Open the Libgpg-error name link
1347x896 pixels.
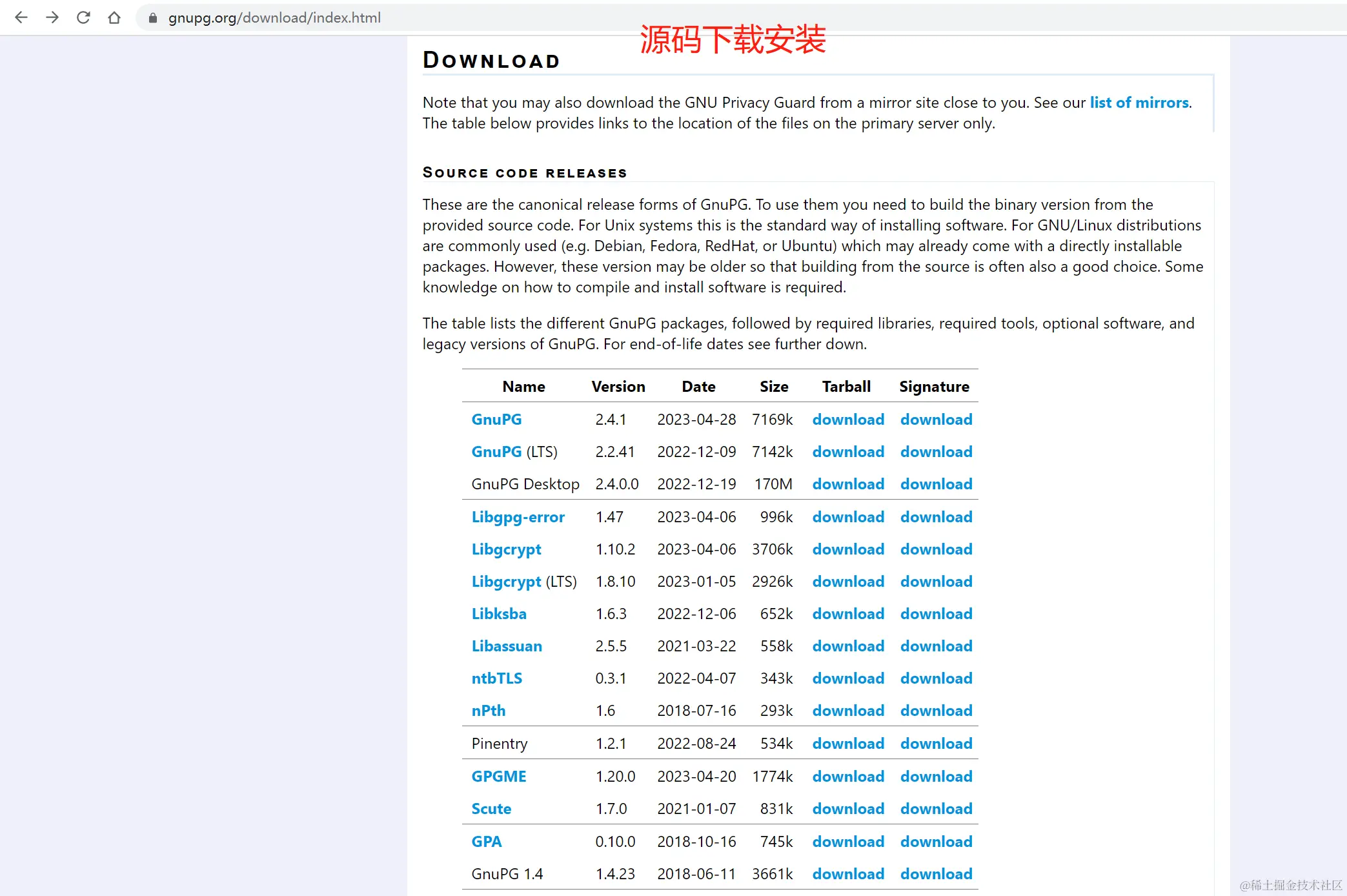[518, 517]
